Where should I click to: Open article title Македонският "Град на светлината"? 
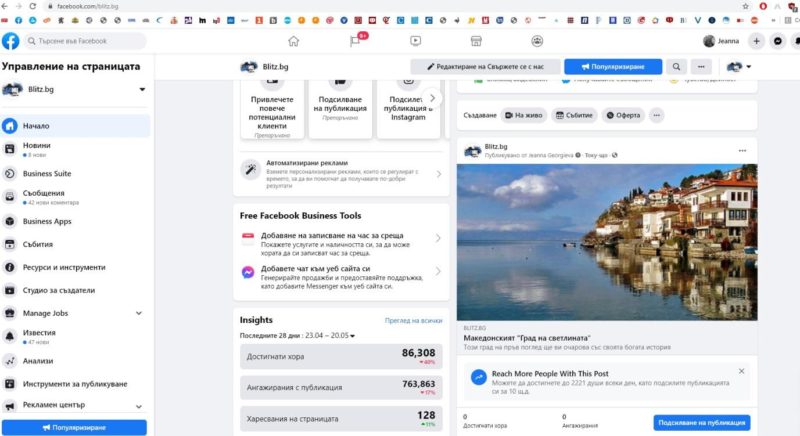[x=527, y=338]
